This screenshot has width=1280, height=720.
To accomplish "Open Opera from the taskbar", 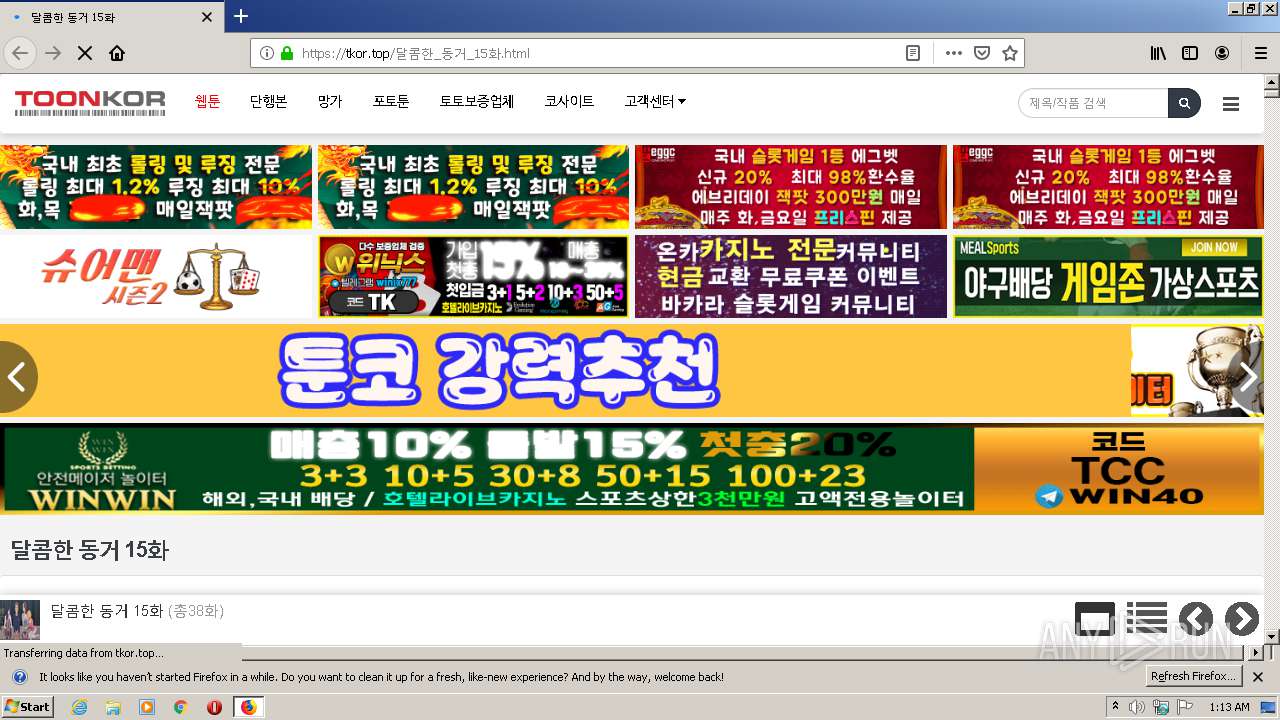I will coord(214,707).
